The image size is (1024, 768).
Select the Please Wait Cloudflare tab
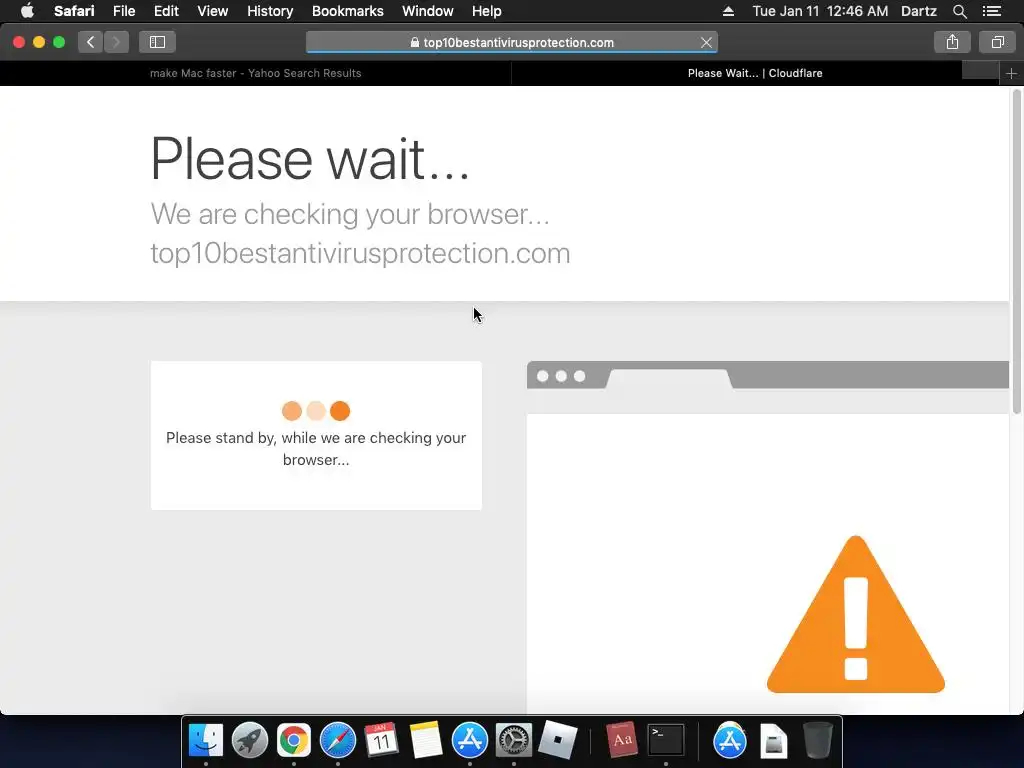754,73
